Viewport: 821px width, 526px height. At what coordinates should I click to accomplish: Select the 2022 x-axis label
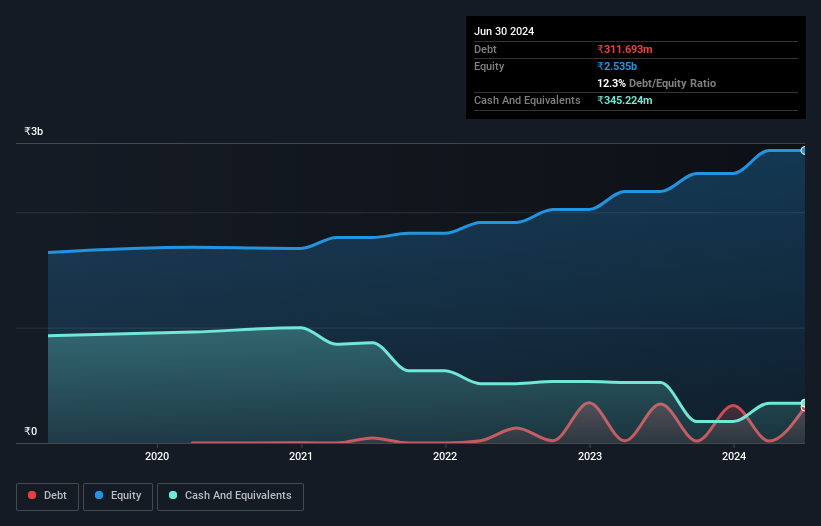point(445,456)
